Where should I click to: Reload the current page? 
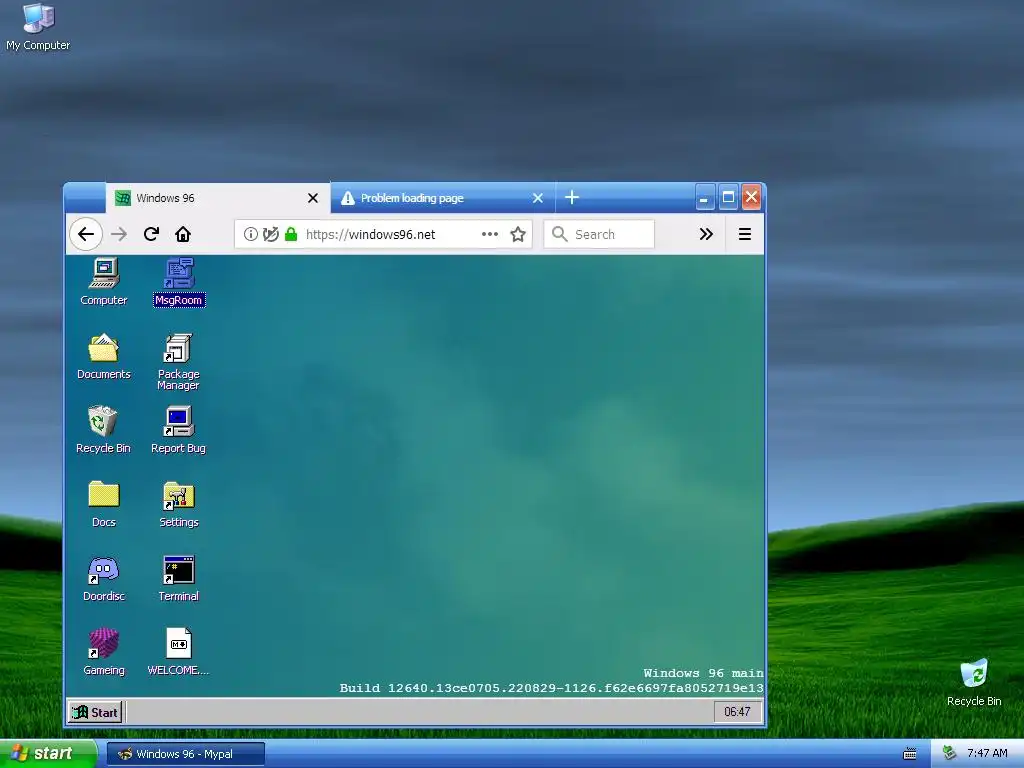[x=152, y=234]
